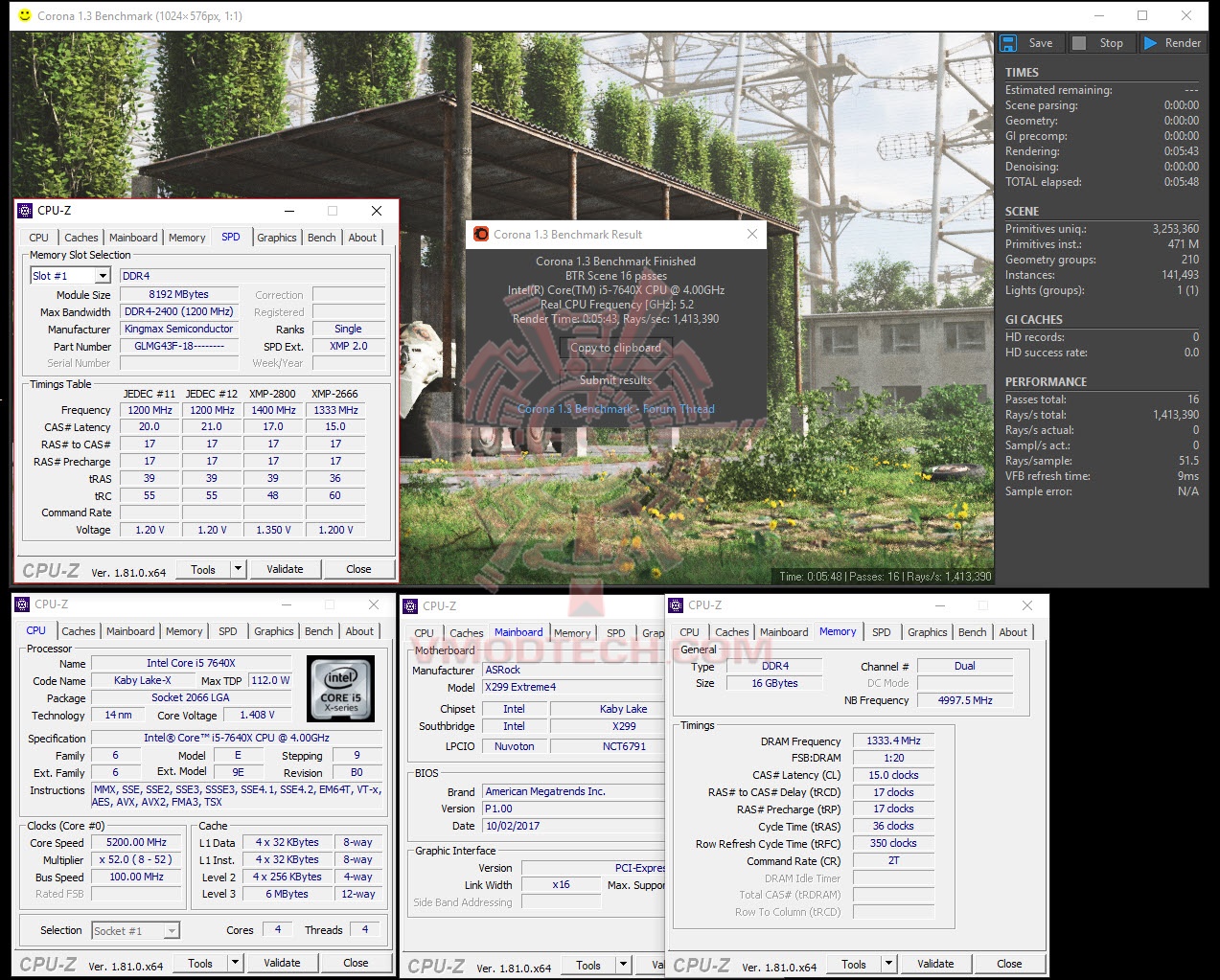This screenshot has width=1220, height=980.
Task: Click Submit results button
Action: click(x=615, y=380)
